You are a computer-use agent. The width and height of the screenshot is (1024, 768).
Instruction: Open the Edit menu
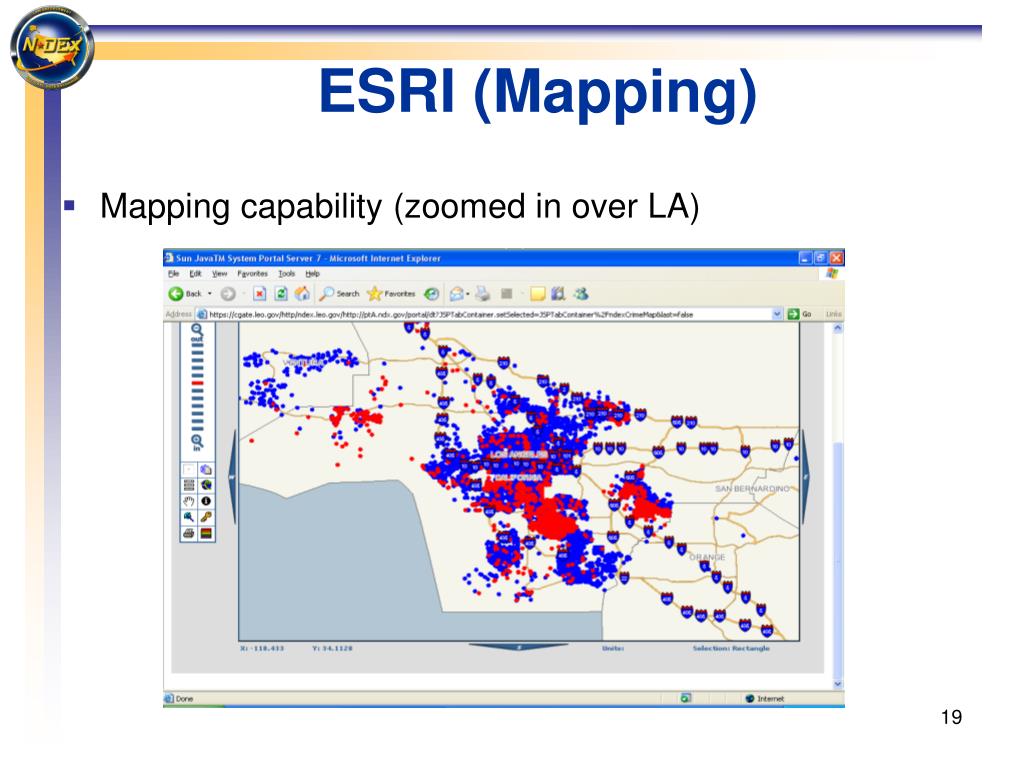(x=195, y=274)
